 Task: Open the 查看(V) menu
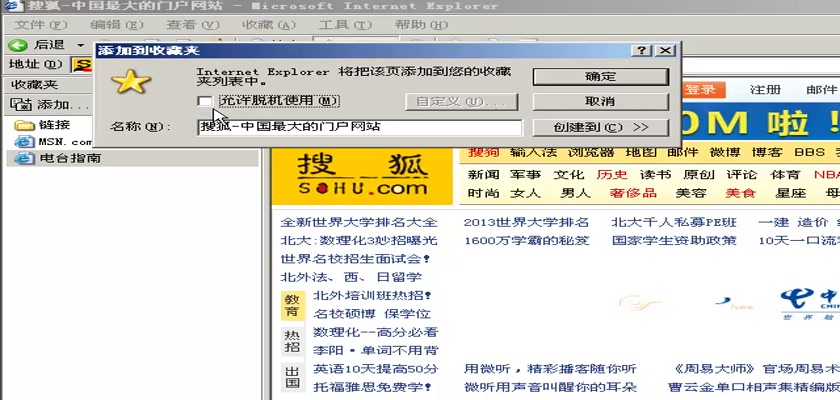pos(193,25)
